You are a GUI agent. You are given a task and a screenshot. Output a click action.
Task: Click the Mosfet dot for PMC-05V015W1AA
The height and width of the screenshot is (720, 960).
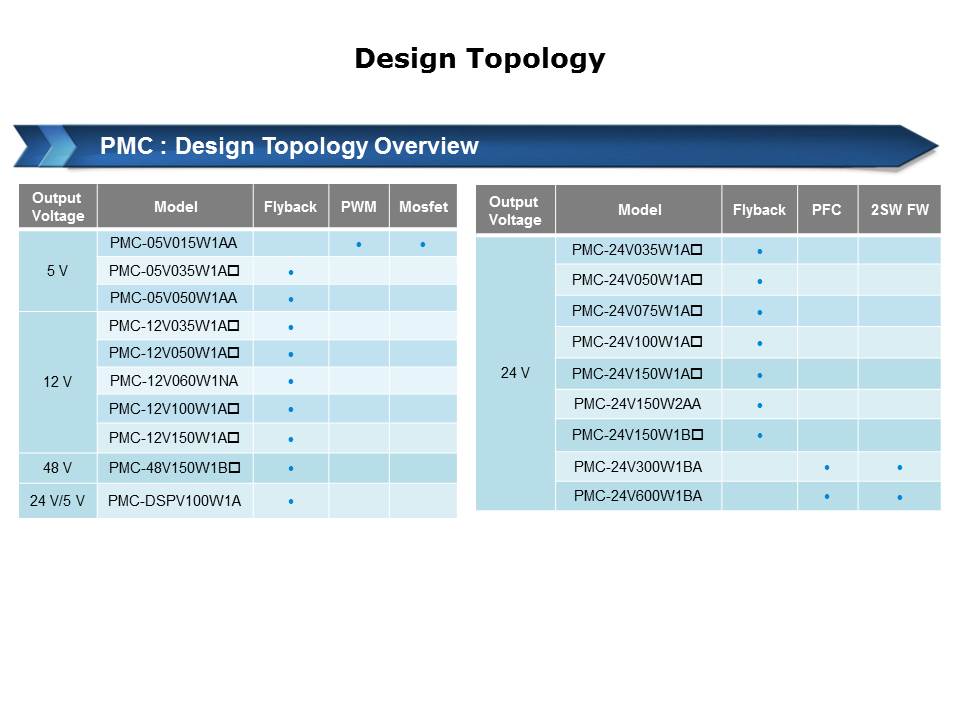click(423, 244)
